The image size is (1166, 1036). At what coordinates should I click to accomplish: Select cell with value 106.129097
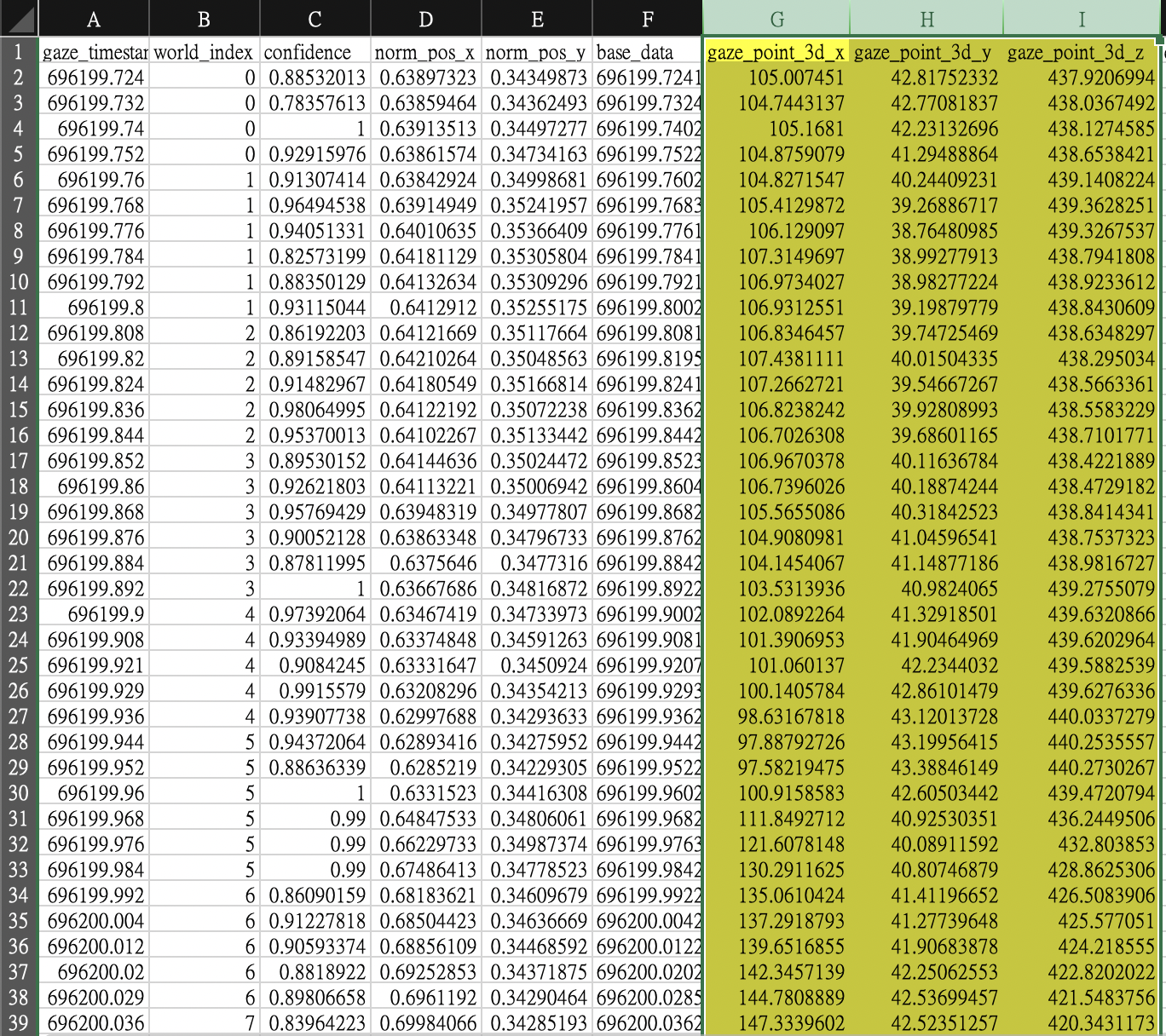[776, 231]
